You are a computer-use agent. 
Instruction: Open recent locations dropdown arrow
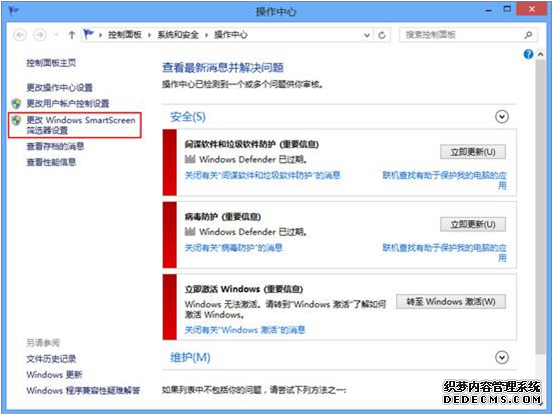(x=56, y=35)
